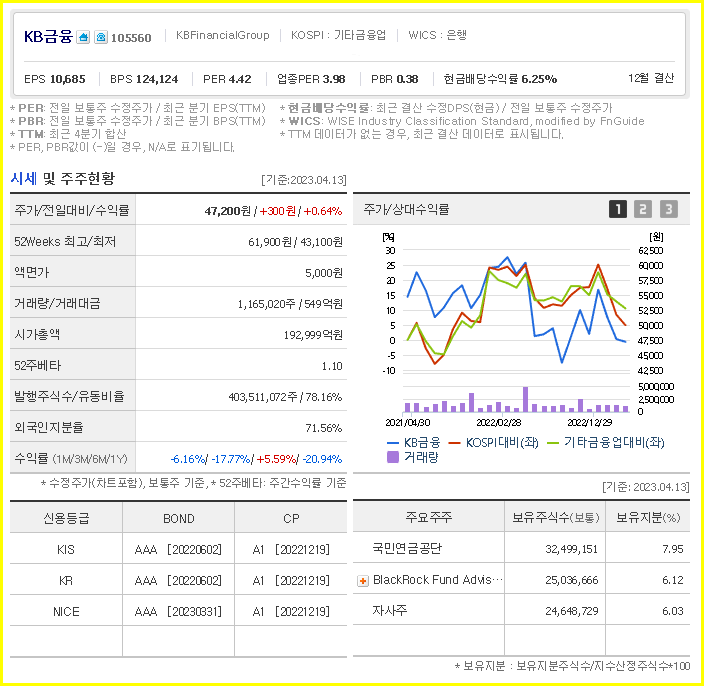This screenshot has width=704, height=686.
Task: Click the KR credit rating row label
Action: coord(66,580)
